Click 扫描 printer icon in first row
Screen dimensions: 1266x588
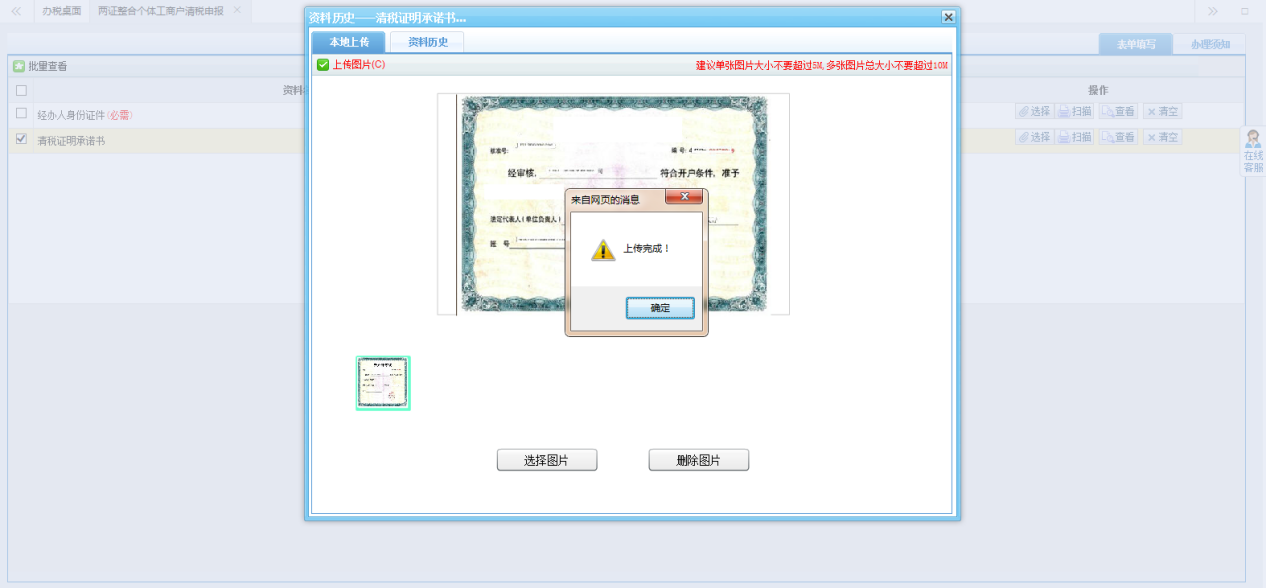coord(1064,112)
